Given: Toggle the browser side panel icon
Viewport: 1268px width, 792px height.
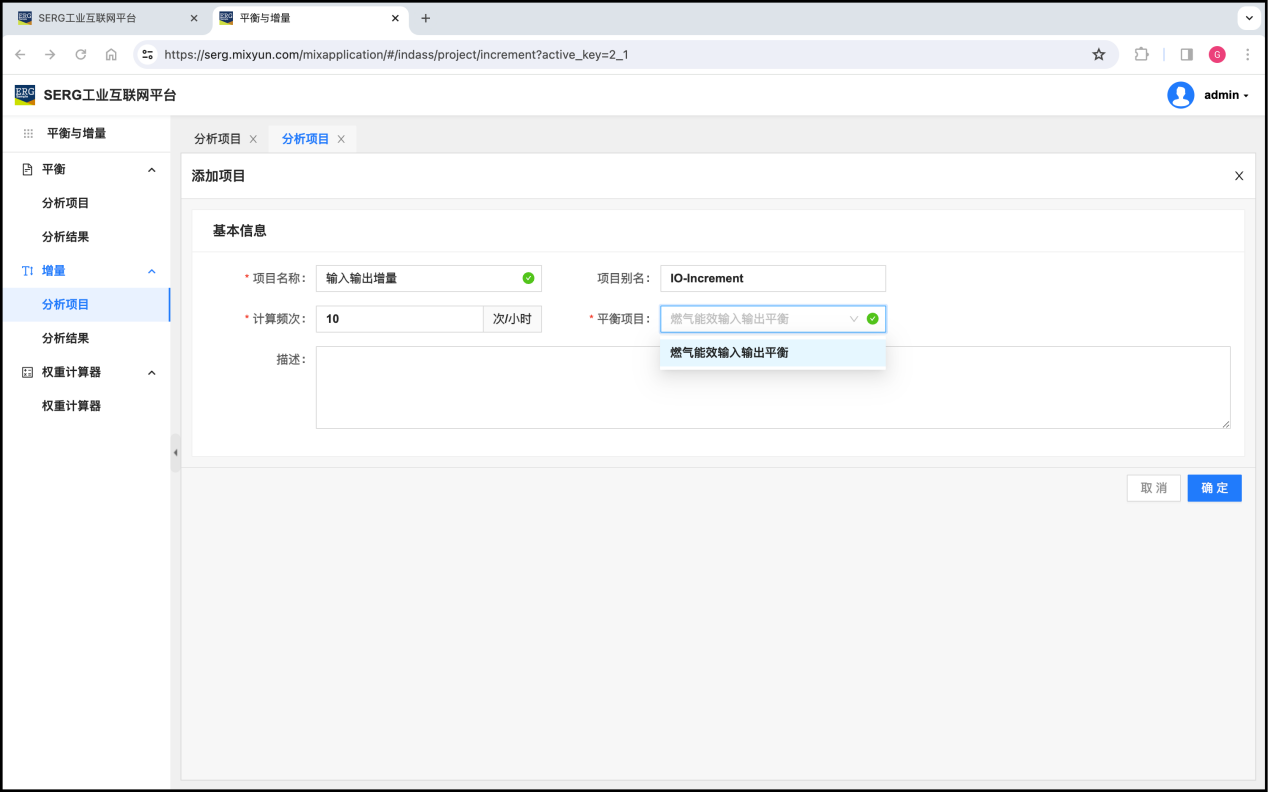Looking at the screenshot, I should 1186,55.
